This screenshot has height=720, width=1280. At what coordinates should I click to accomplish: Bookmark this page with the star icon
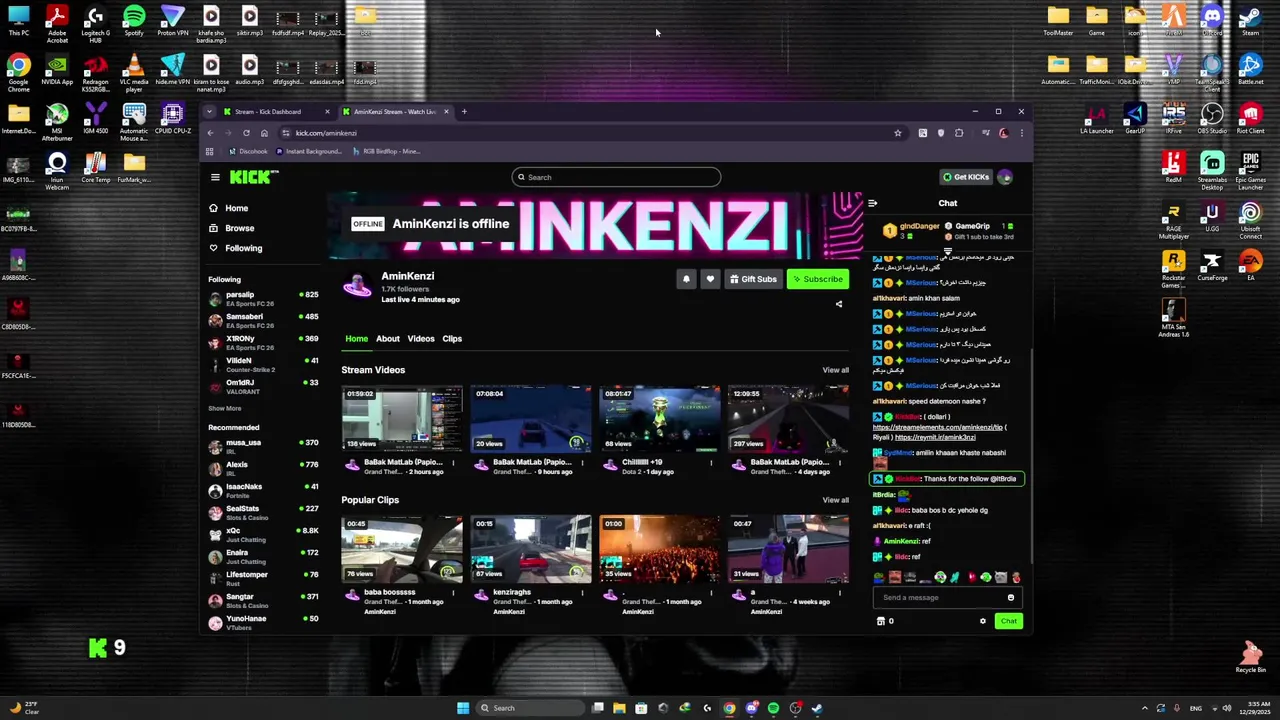click(898, 133)
